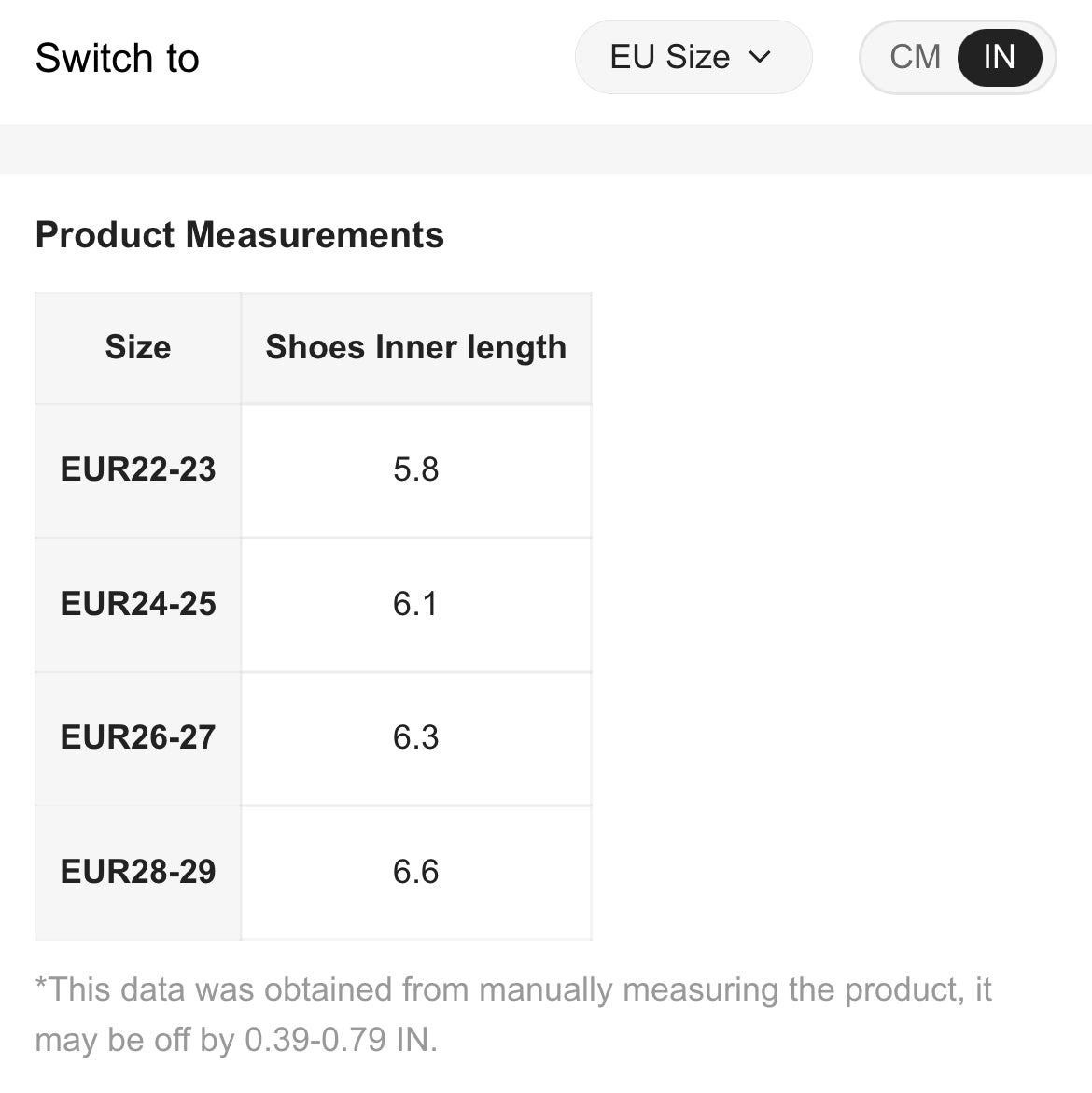1092x1093 pixels.
Task: Open the EU Size dropdown
Action: point(693,58)
